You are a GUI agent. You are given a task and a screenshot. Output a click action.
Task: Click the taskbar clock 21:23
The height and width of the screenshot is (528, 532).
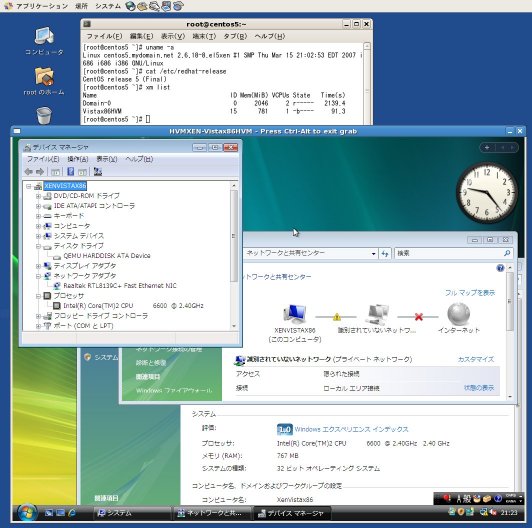pyautogui.click(x=509, y=512)
